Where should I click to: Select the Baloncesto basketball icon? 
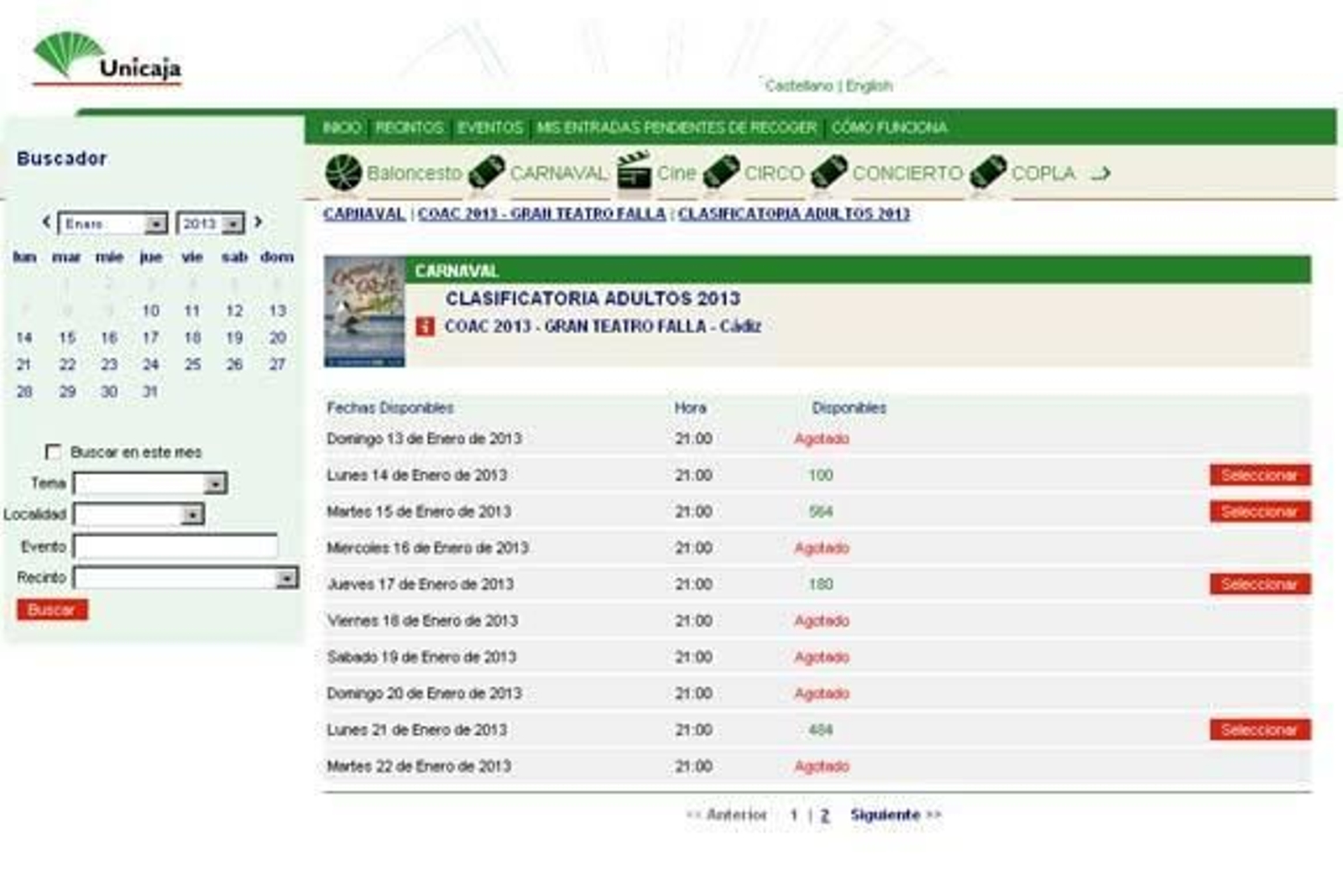pyautogui.click(x=344, y=171)
